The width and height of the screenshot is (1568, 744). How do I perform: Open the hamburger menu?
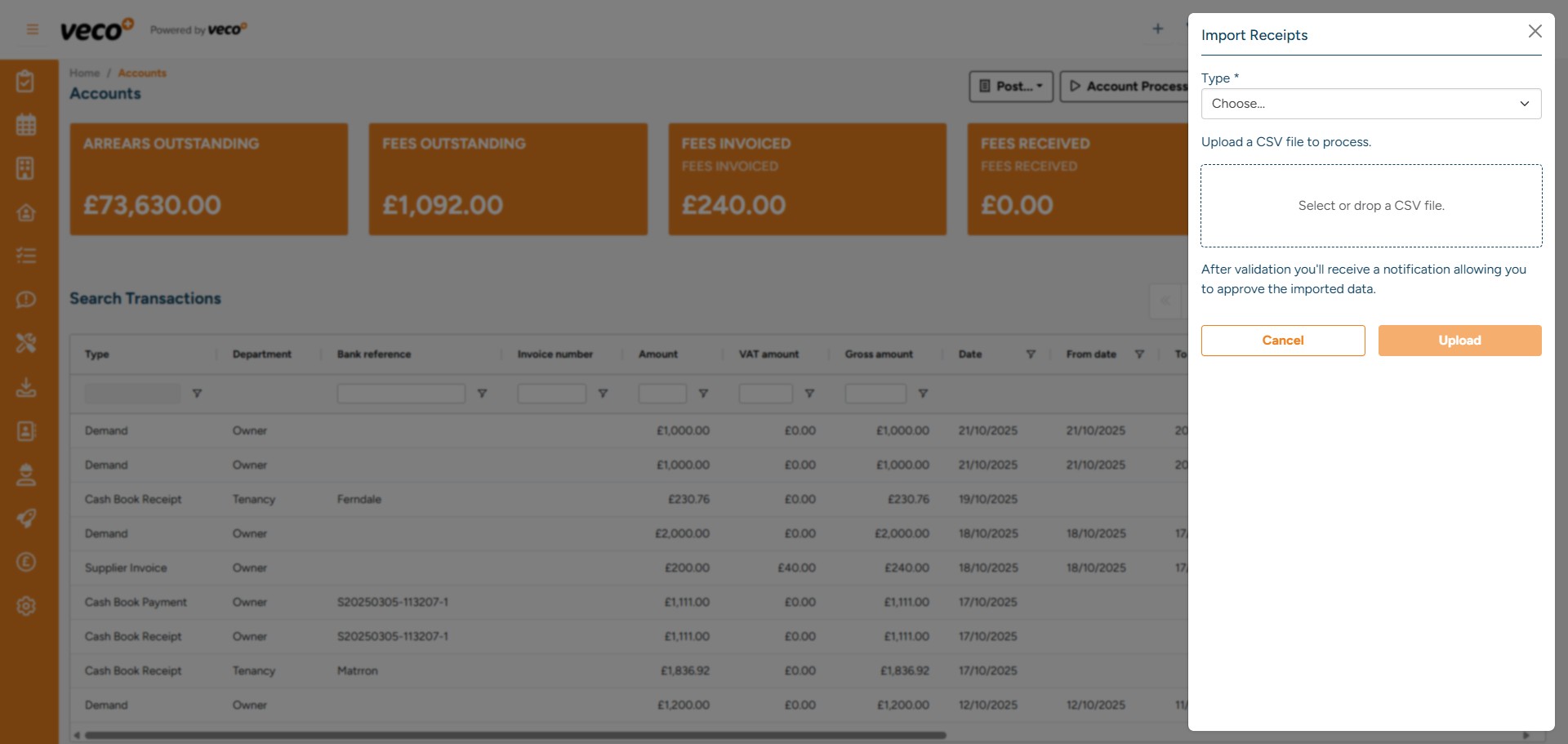point(33,30)
